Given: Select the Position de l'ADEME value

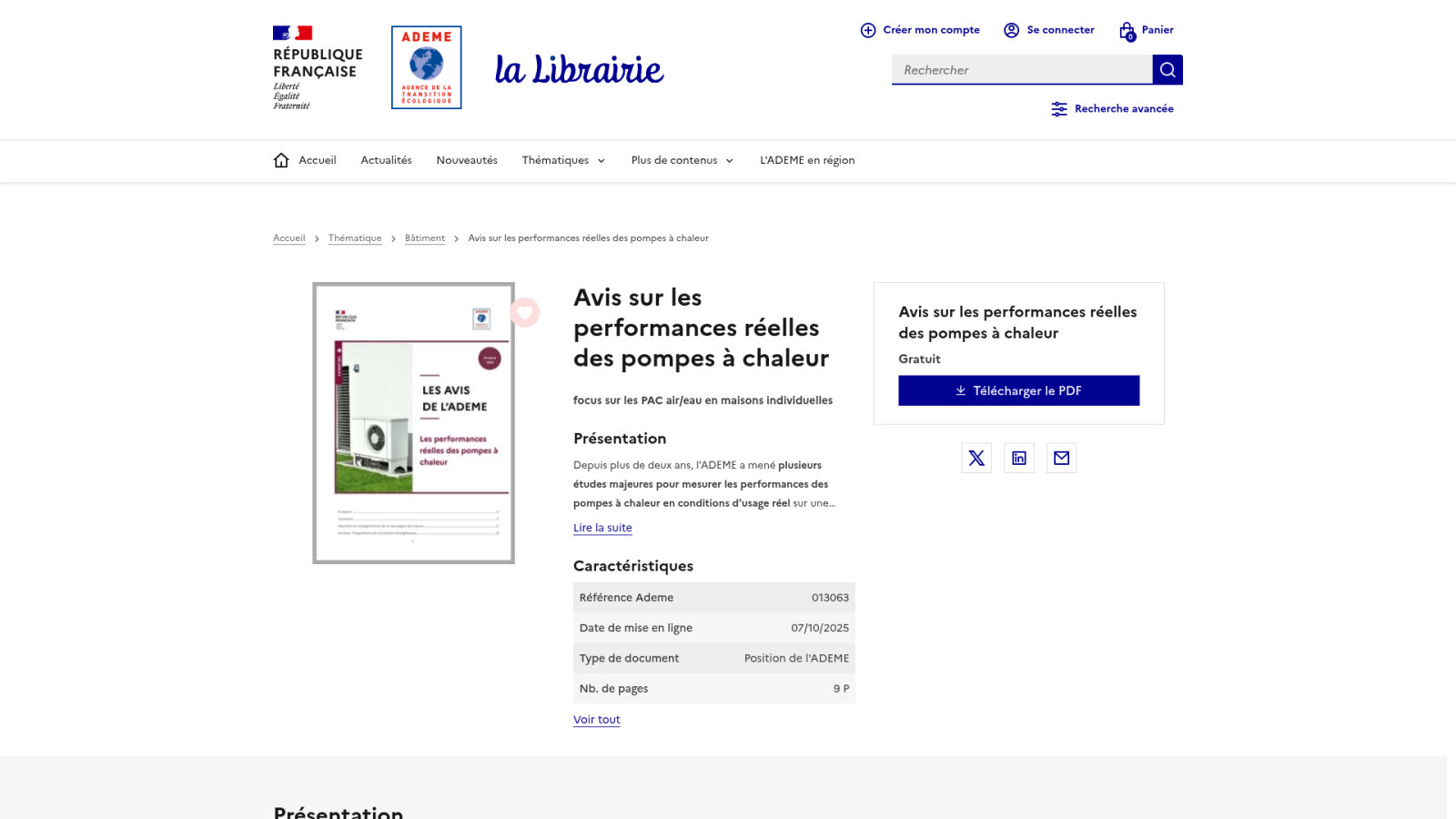Looking at the screenshot, I should pyautogui.click(x=796, y=659).
